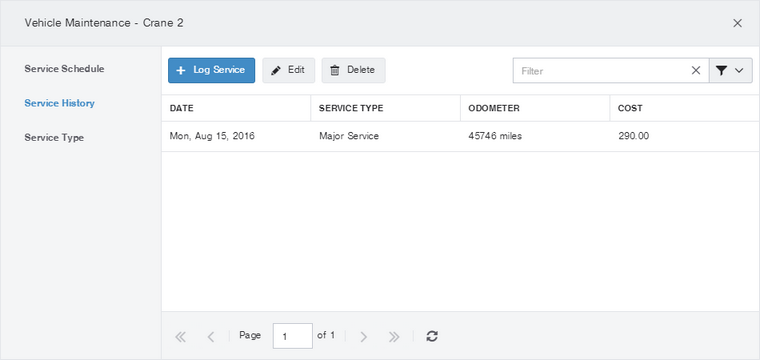The width and height of the screenshot is (760, 360).
Task: Select the Mon, Aug 15, 2016 service row
Action: (x=460, y=137)
